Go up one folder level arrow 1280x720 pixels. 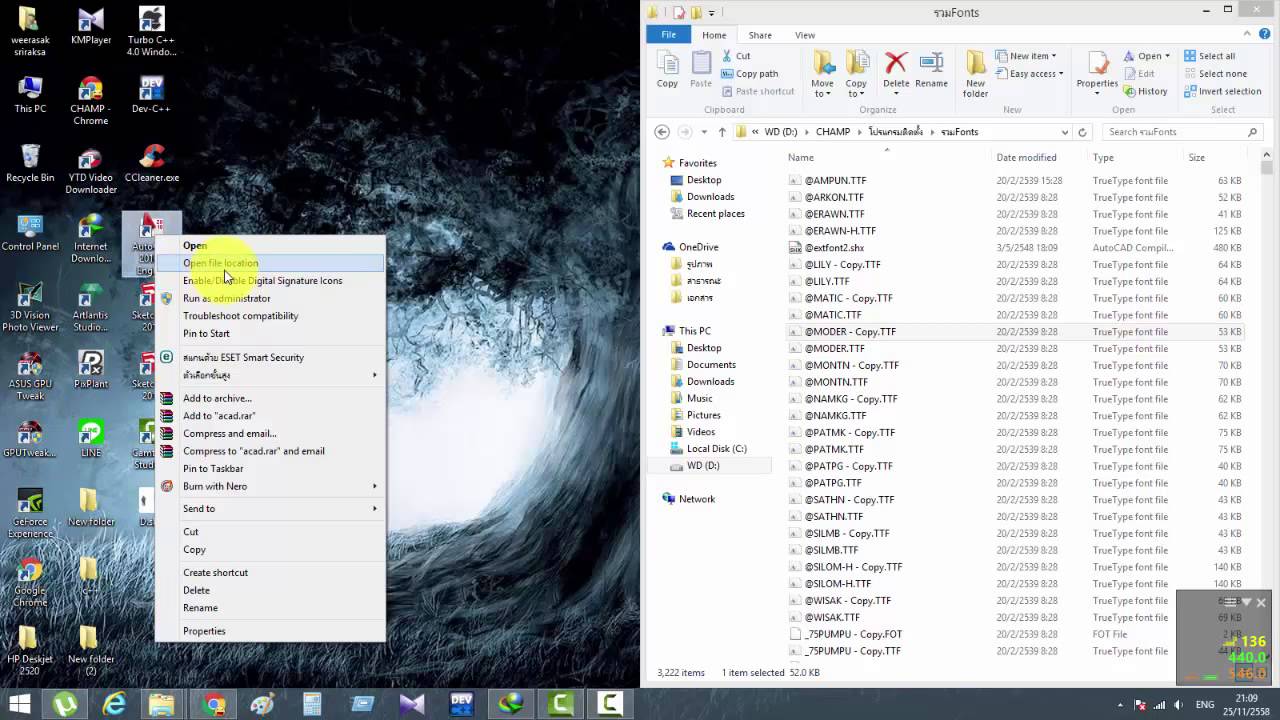pos(722,132)
